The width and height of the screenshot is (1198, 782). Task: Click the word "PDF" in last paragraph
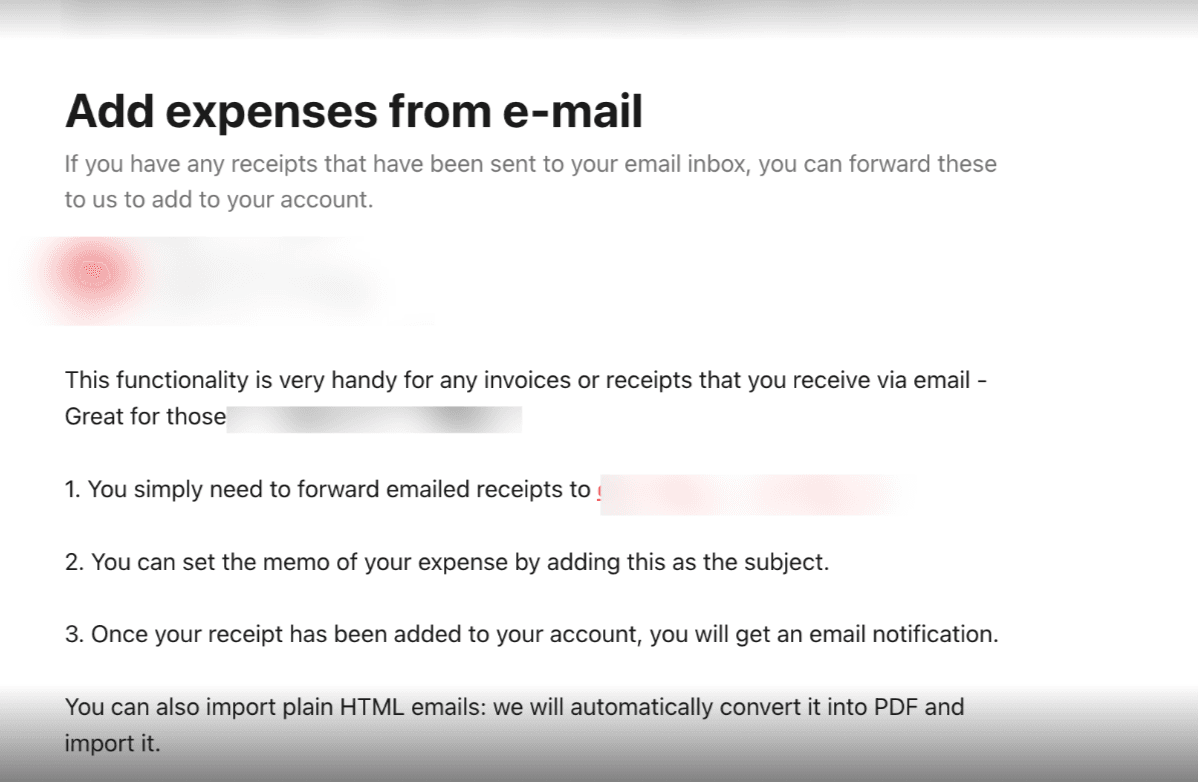coord(896,708)
